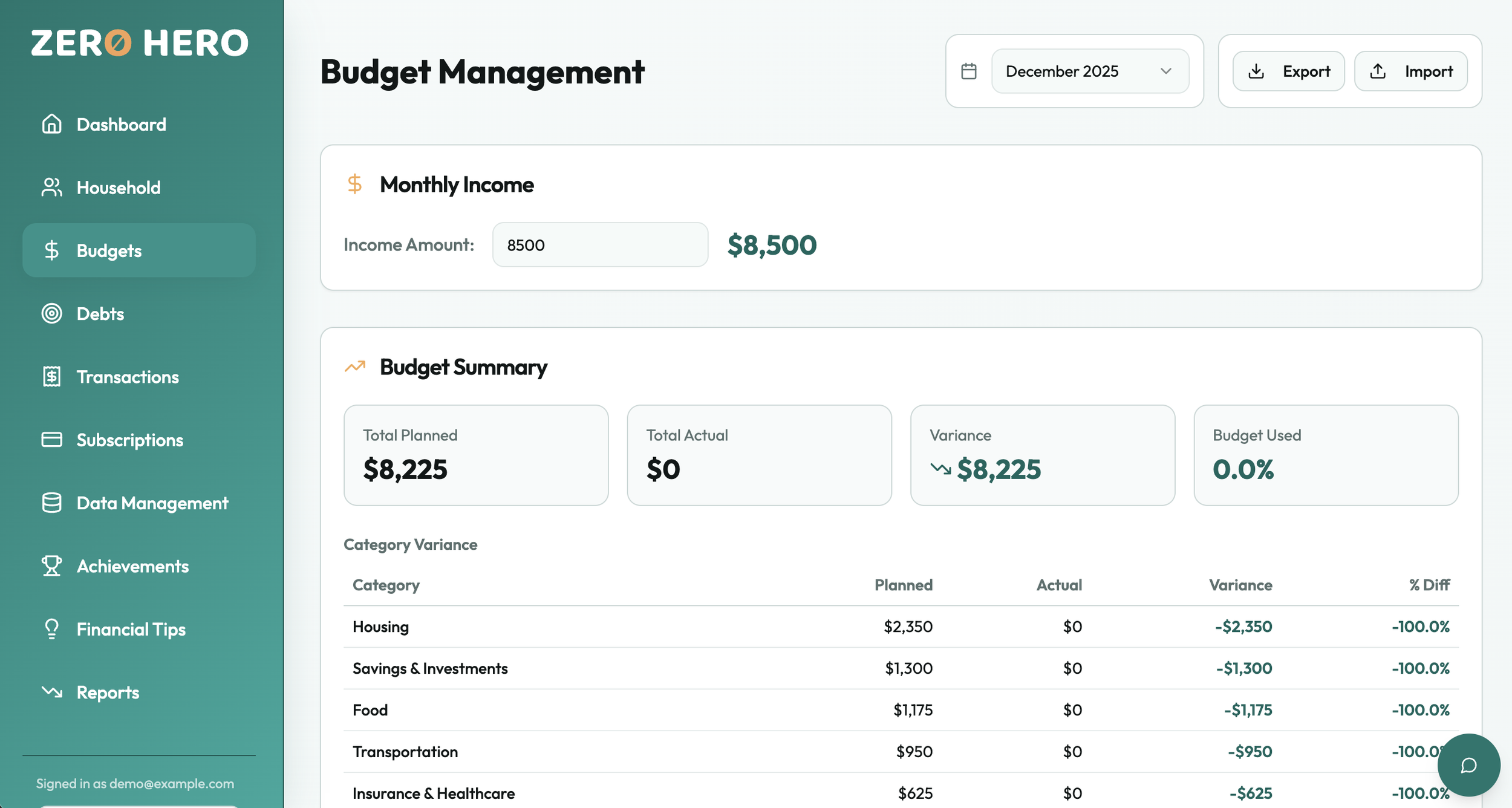Click the Debts target icon
The height and width of the screenshot is (808, 1512).
coord(51,313)
